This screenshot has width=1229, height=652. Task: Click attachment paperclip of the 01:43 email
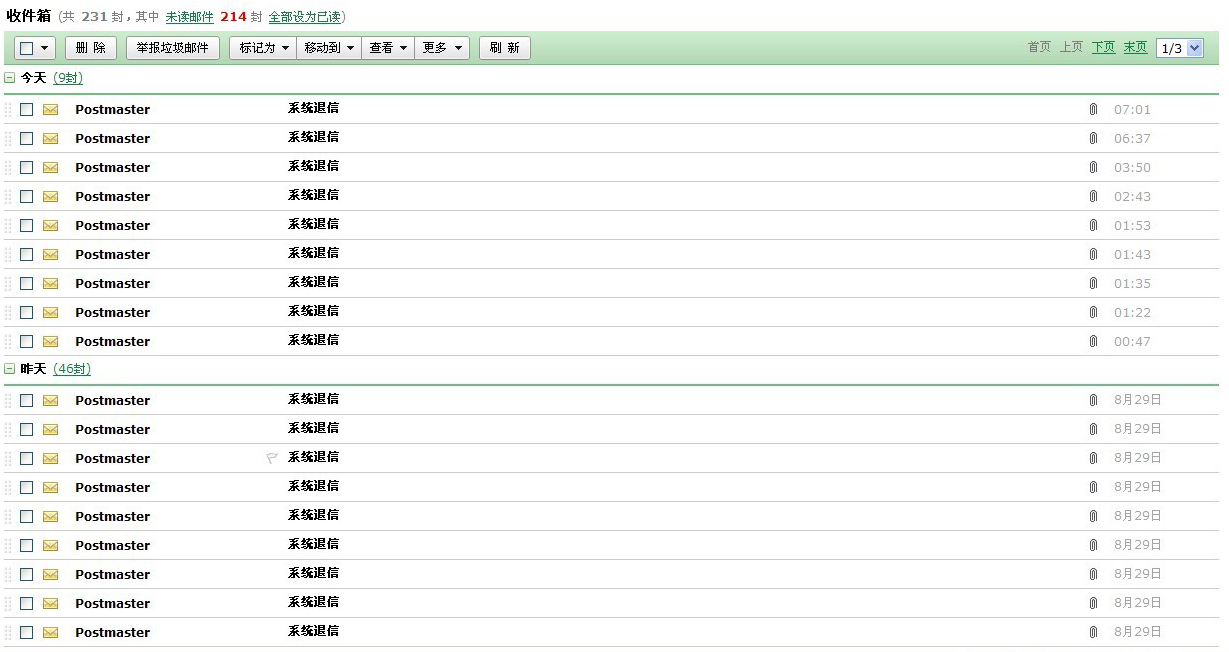[1093, 255]
